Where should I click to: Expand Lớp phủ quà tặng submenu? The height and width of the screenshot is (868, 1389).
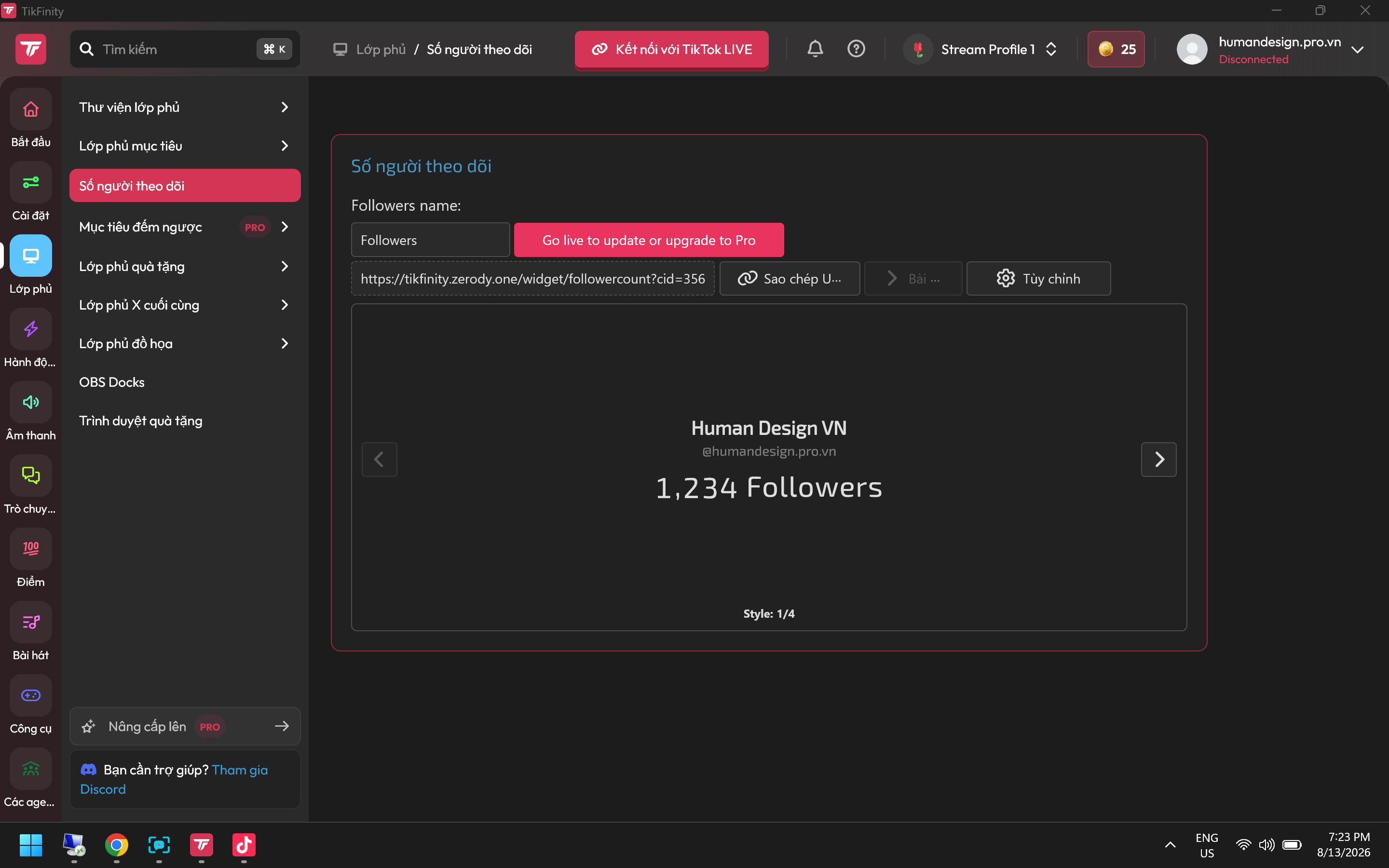(x=285, y=266)
